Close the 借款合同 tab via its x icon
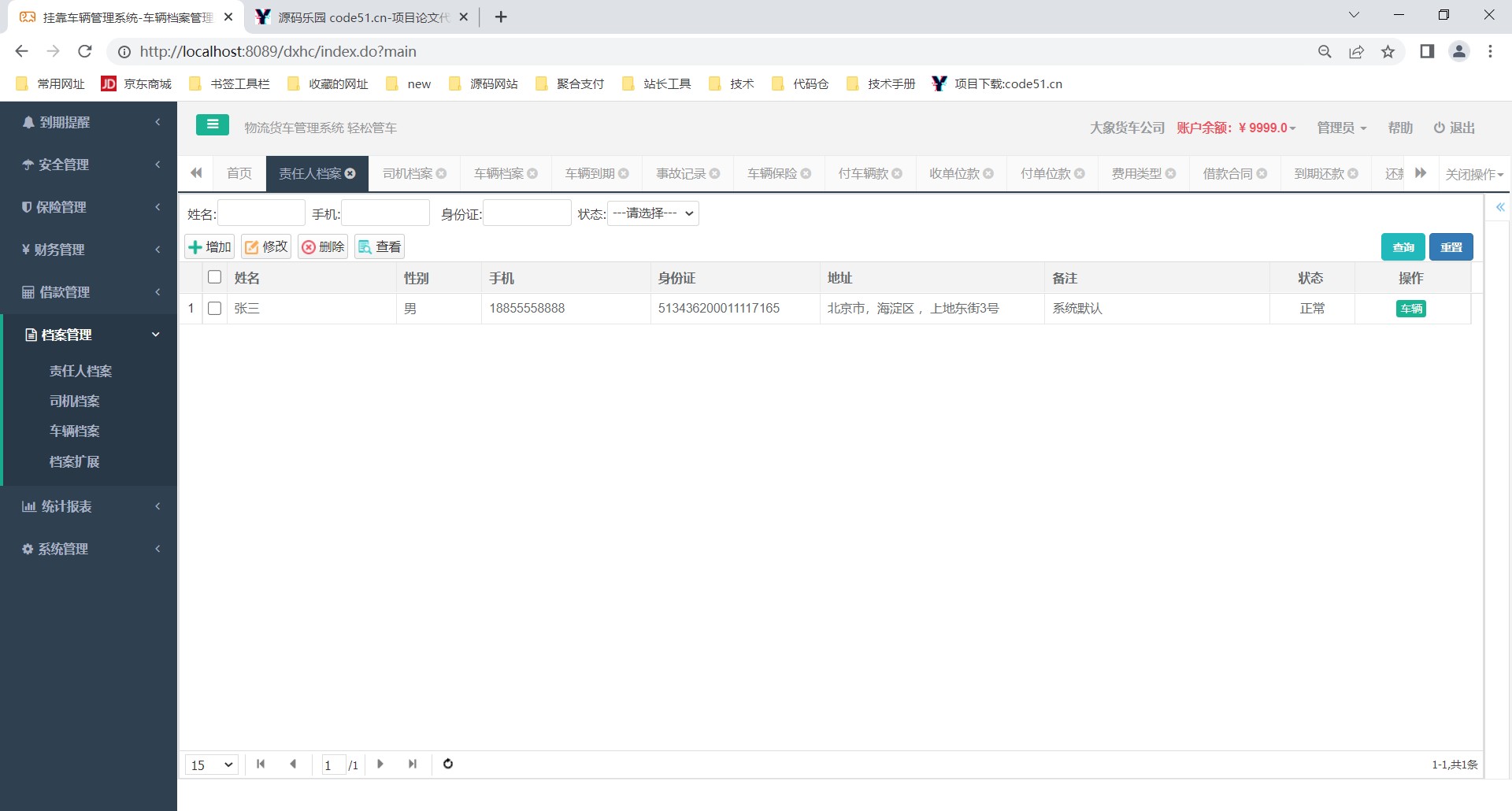 point(1262,173)
